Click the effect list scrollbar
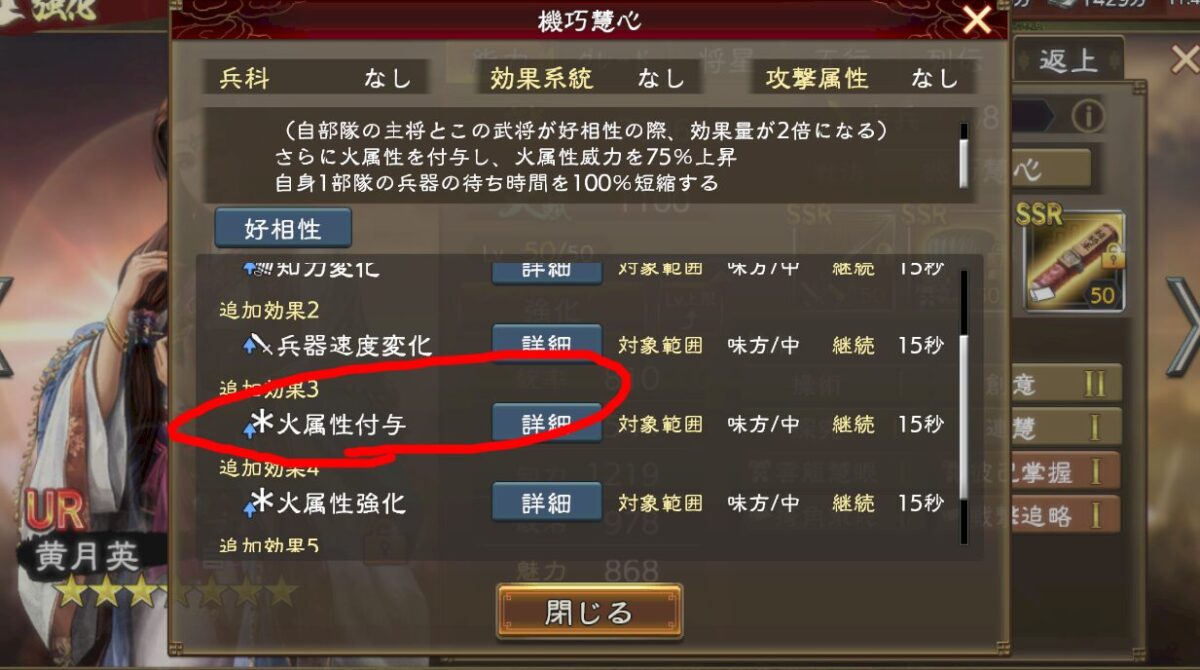The width and height of the screenshot is (1200, 670). click(964, 417)
